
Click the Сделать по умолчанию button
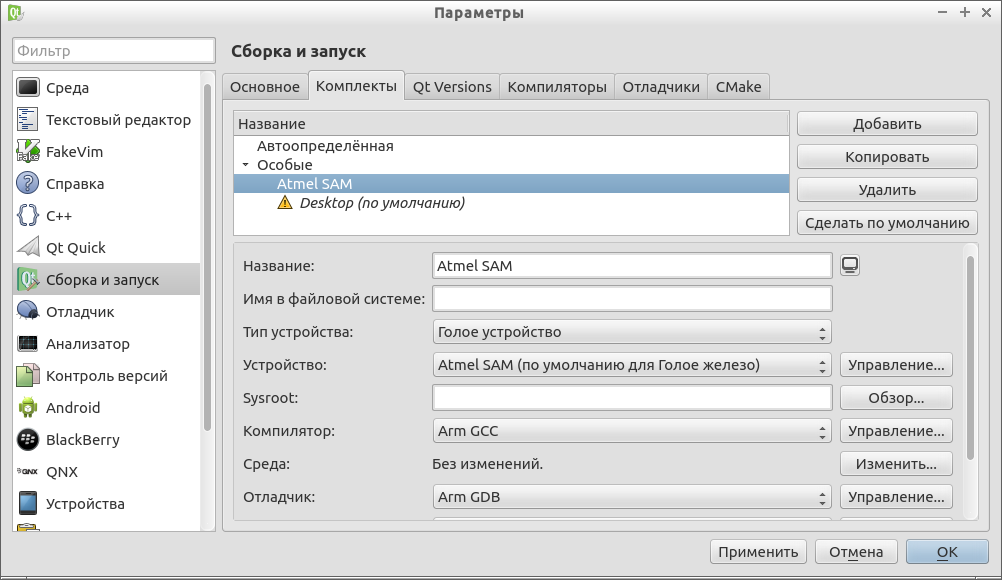(x=886, y=222)
